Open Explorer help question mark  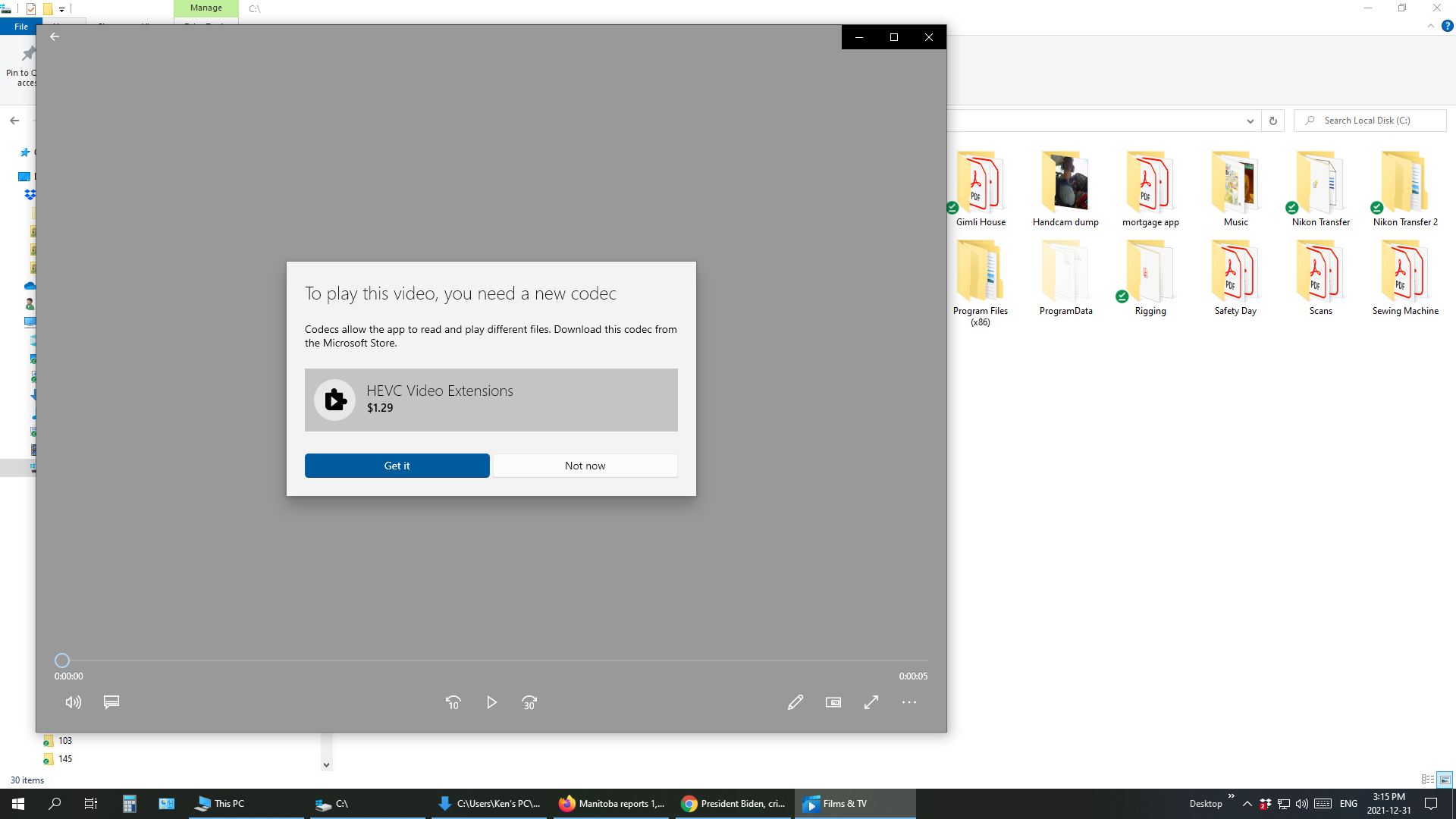click(1447, 26)
